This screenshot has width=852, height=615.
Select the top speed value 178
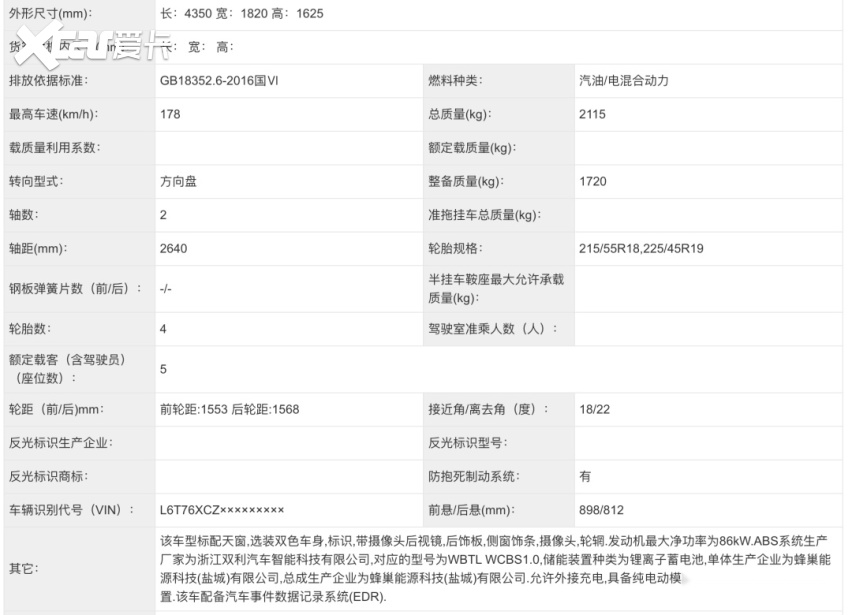coord(170,115)
